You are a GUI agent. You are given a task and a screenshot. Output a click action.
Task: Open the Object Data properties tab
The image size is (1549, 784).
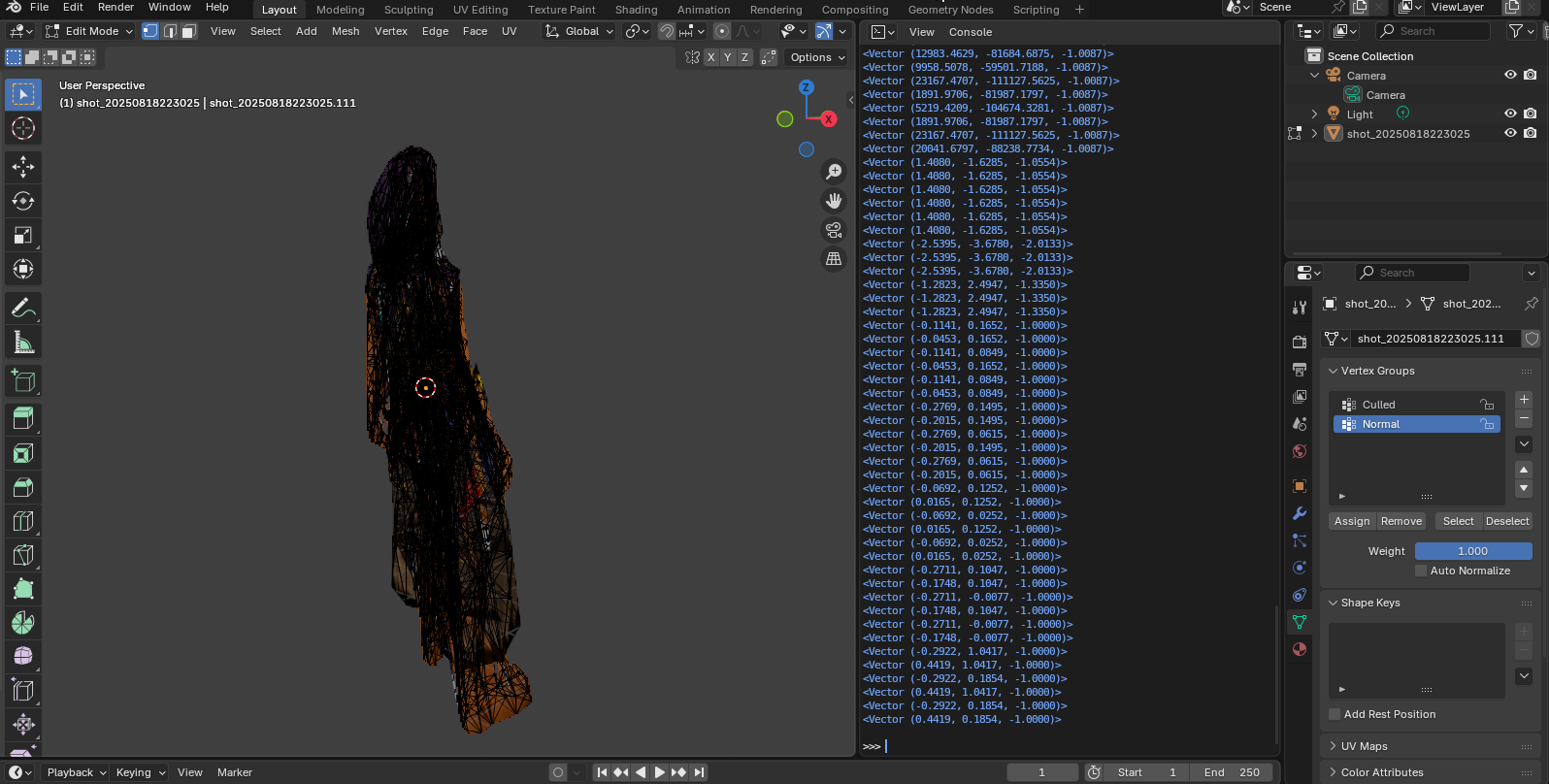[x=1300, y=622]
